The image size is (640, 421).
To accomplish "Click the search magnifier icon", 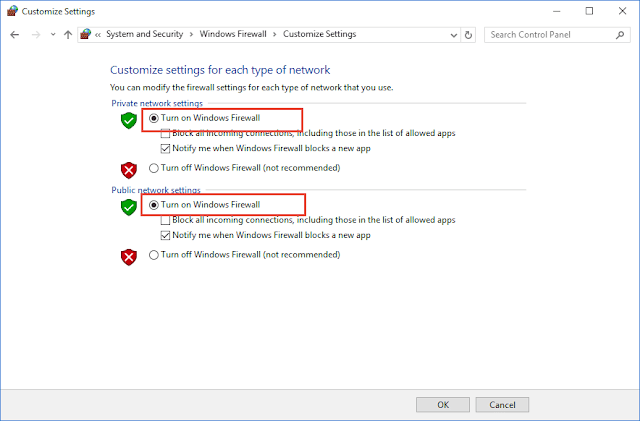I will click(620, 35).
